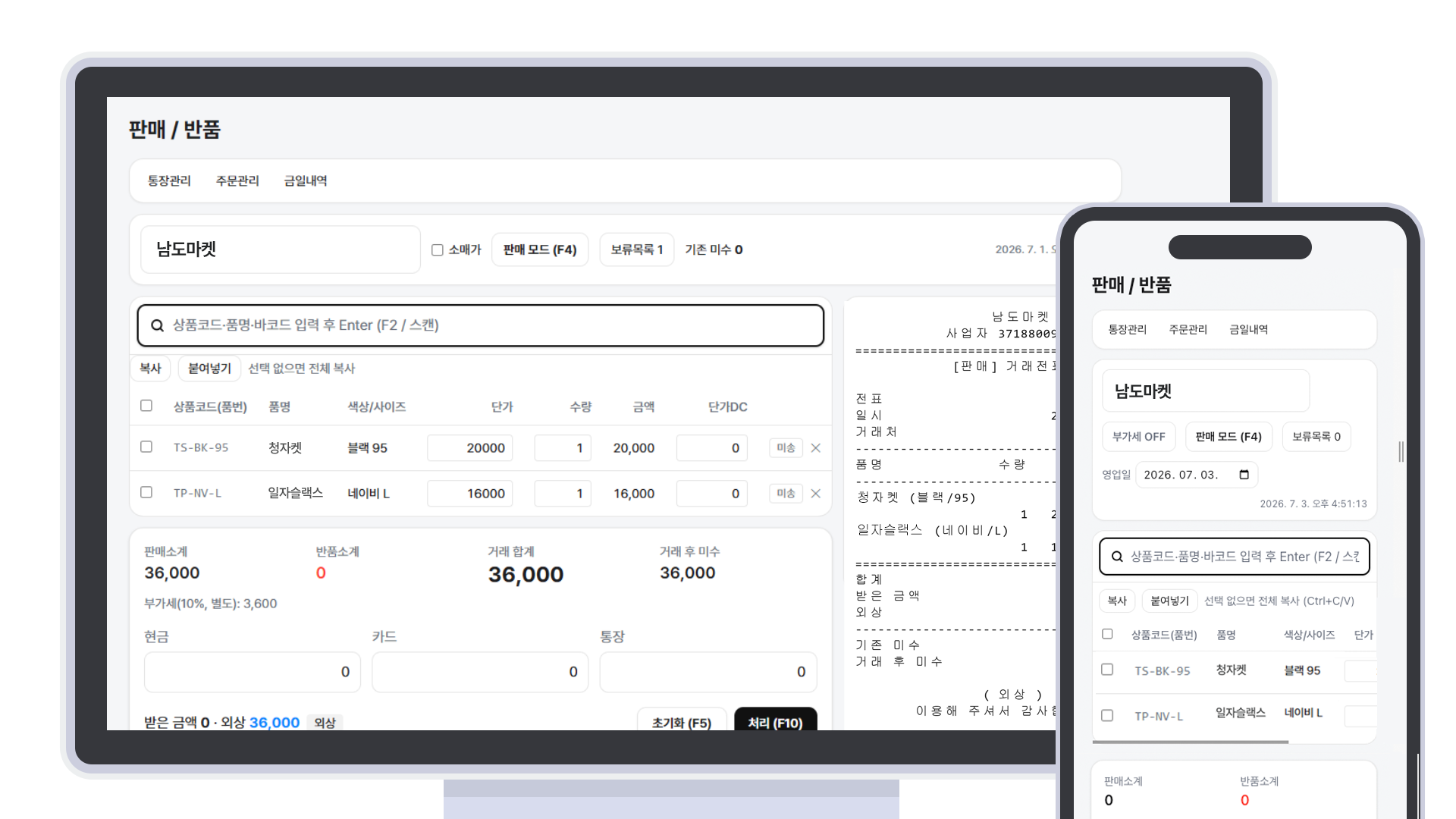Click the 거래 합계 36,000 value
1456x819 pixels.
pyautogui.click(x=526, y=575)
